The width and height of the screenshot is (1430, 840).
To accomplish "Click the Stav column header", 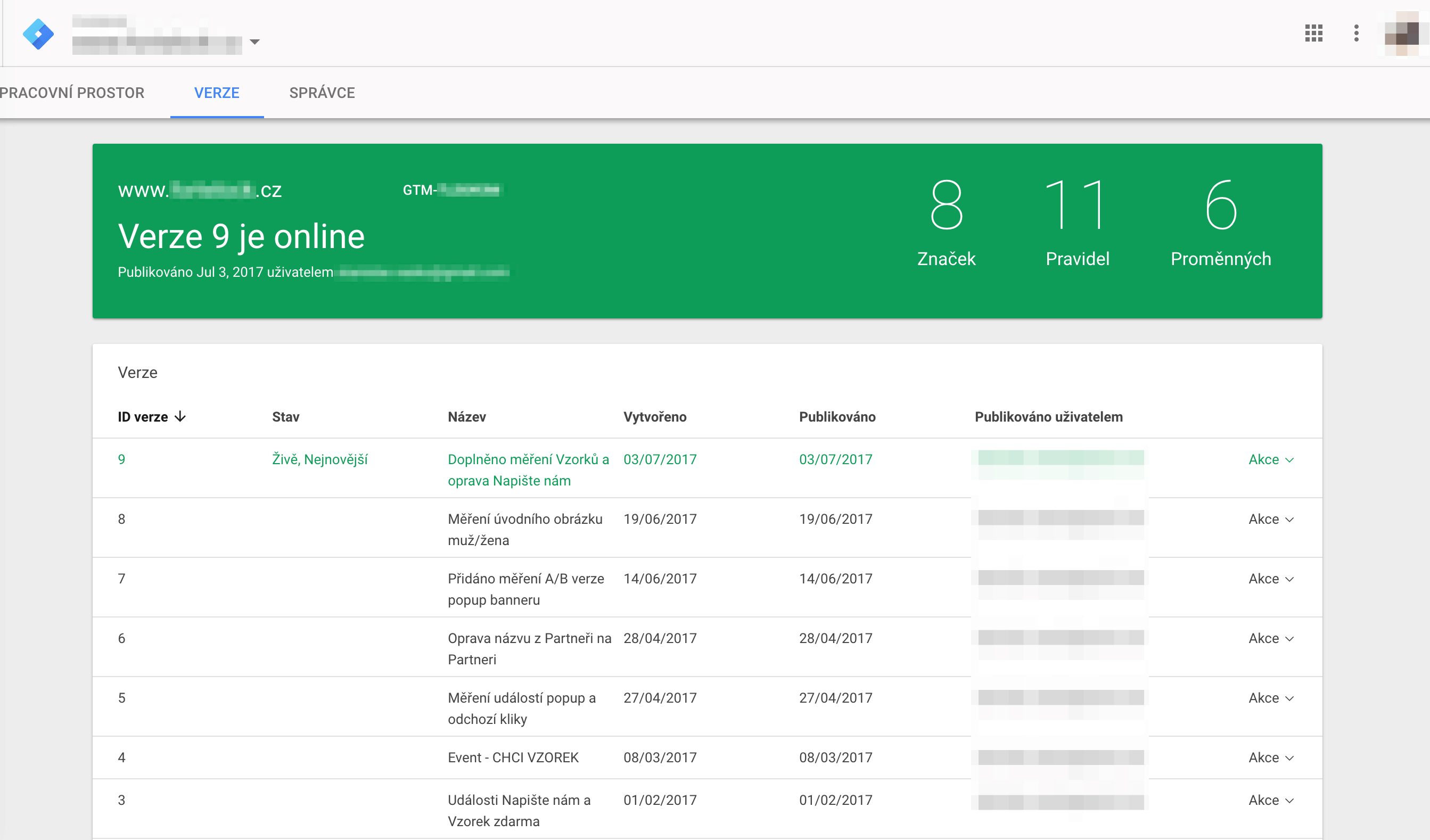I will coord(285,417).
